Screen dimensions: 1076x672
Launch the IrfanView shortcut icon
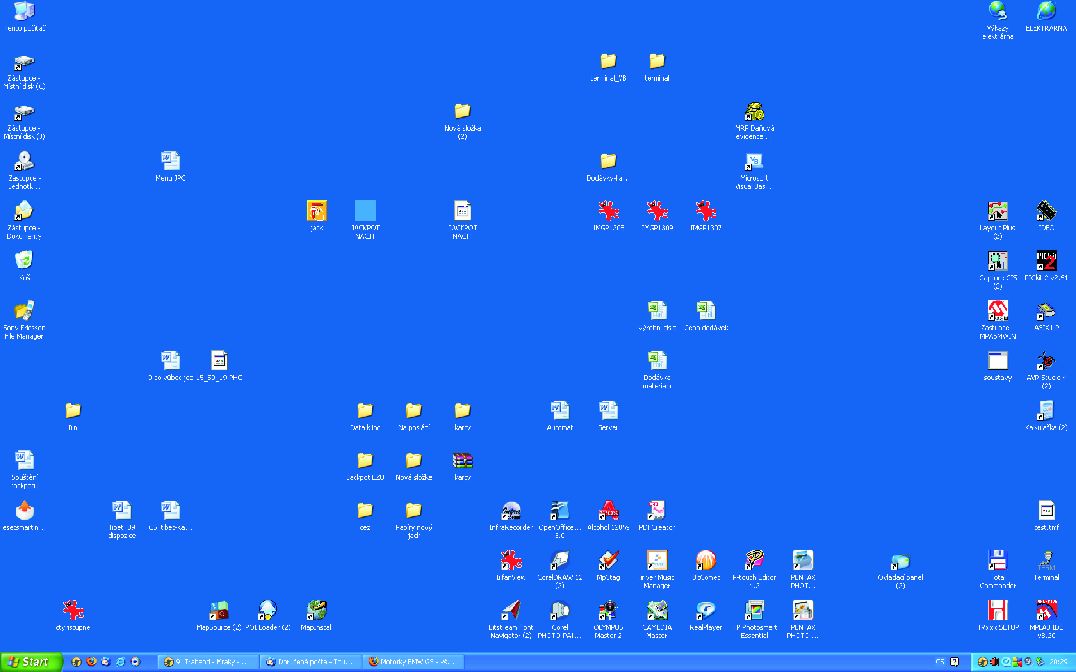511,562
